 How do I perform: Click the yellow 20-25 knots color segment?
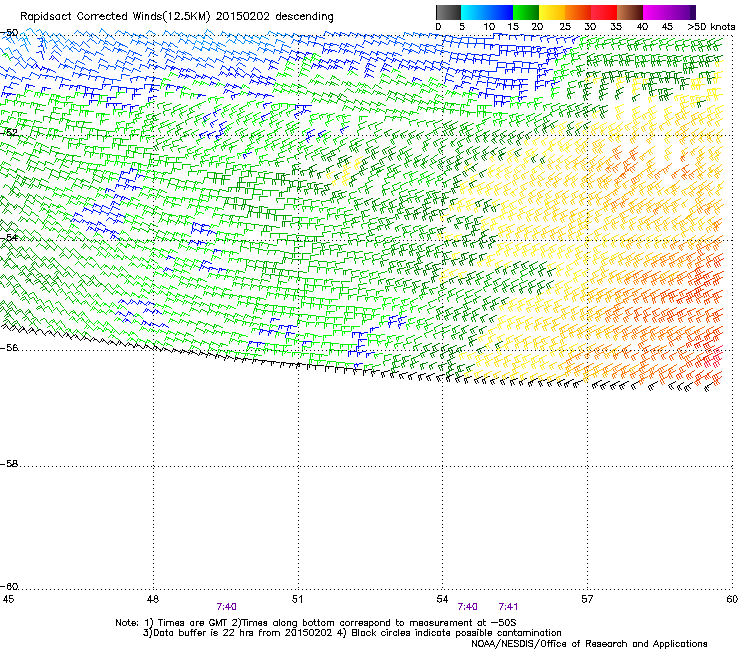click(552, 12)
